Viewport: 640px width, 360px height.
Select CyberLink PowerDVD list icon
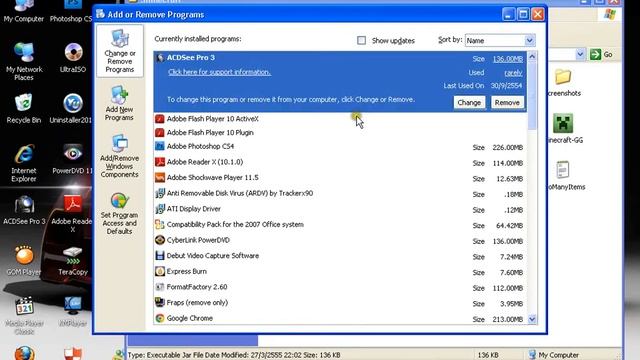point(160,240)
